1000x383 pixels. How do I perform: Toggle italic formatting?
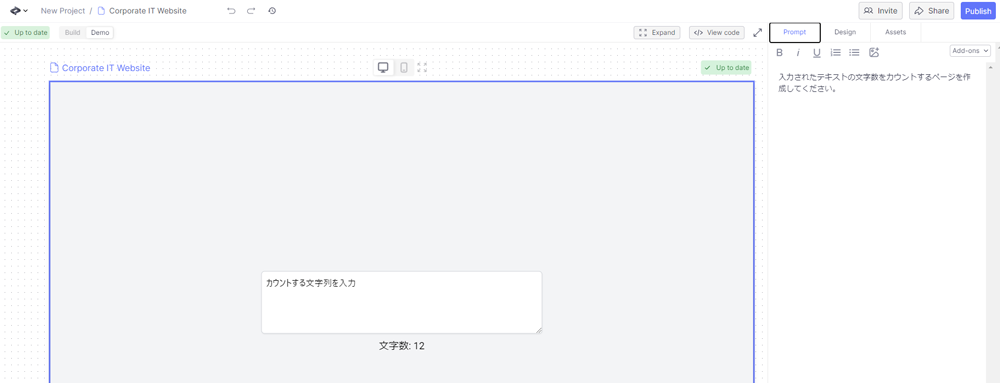tap(798, 52)
